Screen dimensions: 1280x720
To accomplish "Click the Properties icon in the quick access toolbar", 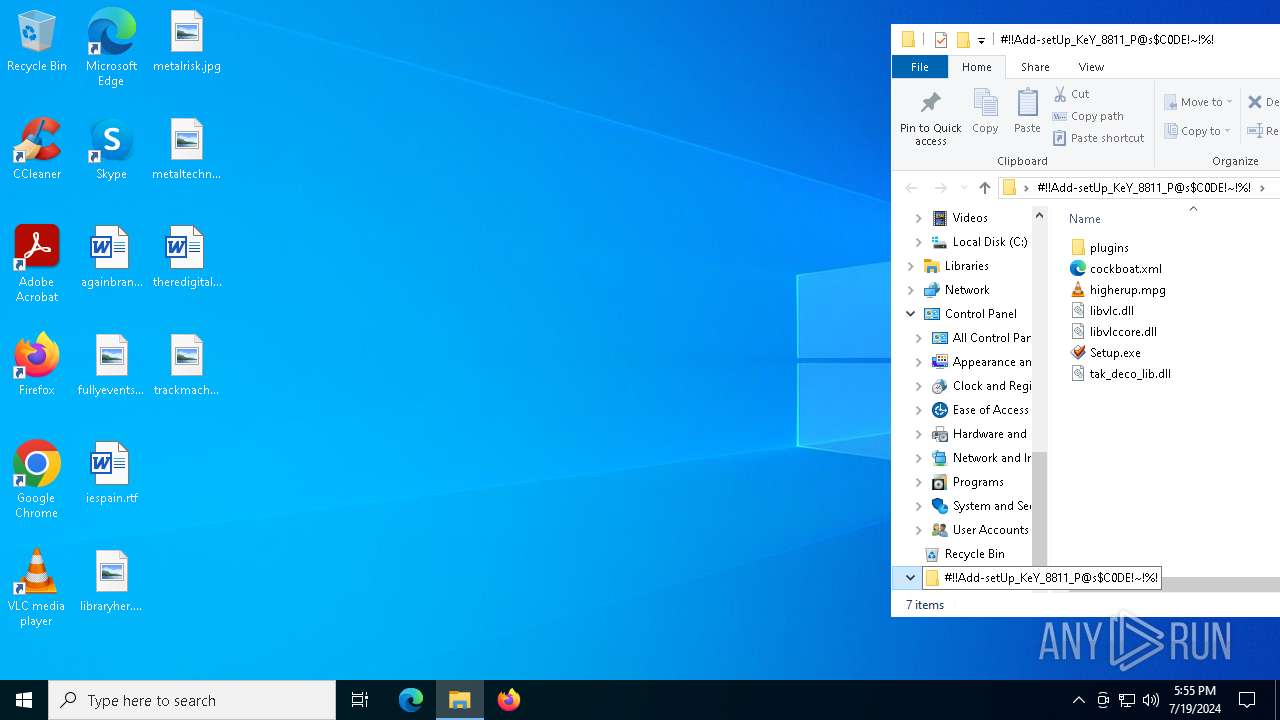I will (940, 40).
